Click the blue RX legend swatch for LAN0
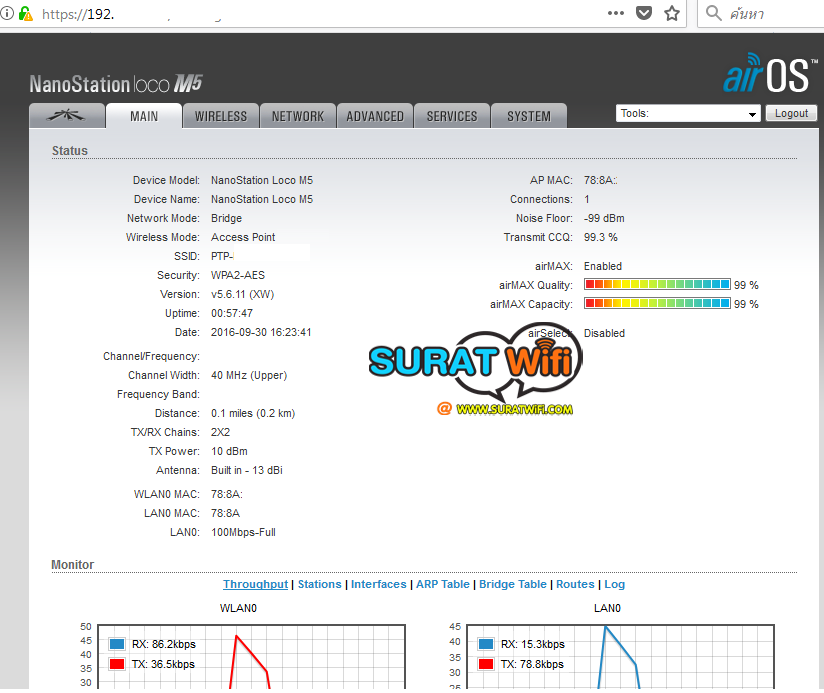Image resolution: width=824 pixels, height=693 pixels. click(486, 644)
